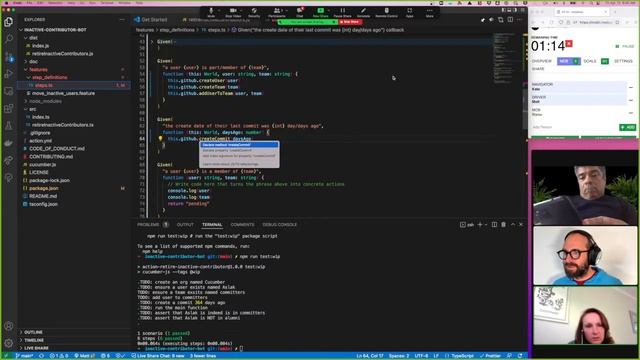Click Remote Control in Zoom toolbar

coord(387,12)
